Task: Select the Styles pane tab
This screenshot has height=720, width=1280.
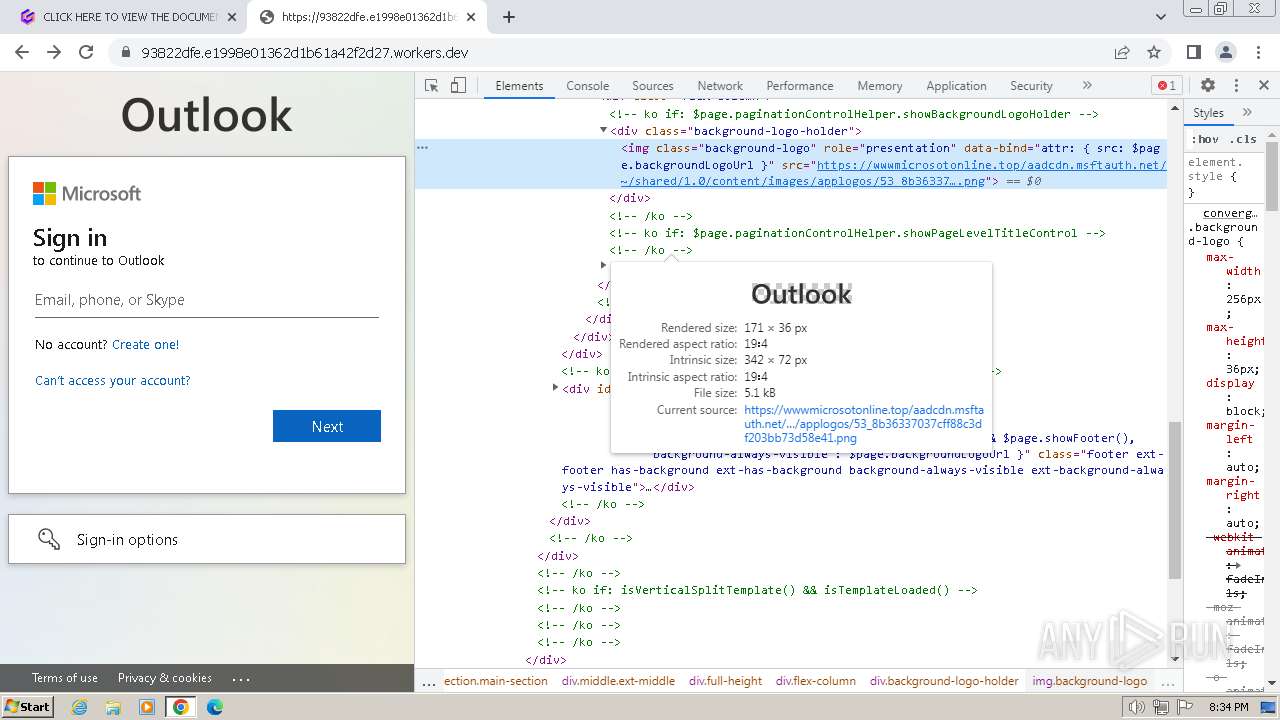Action: click(1208, 113)
